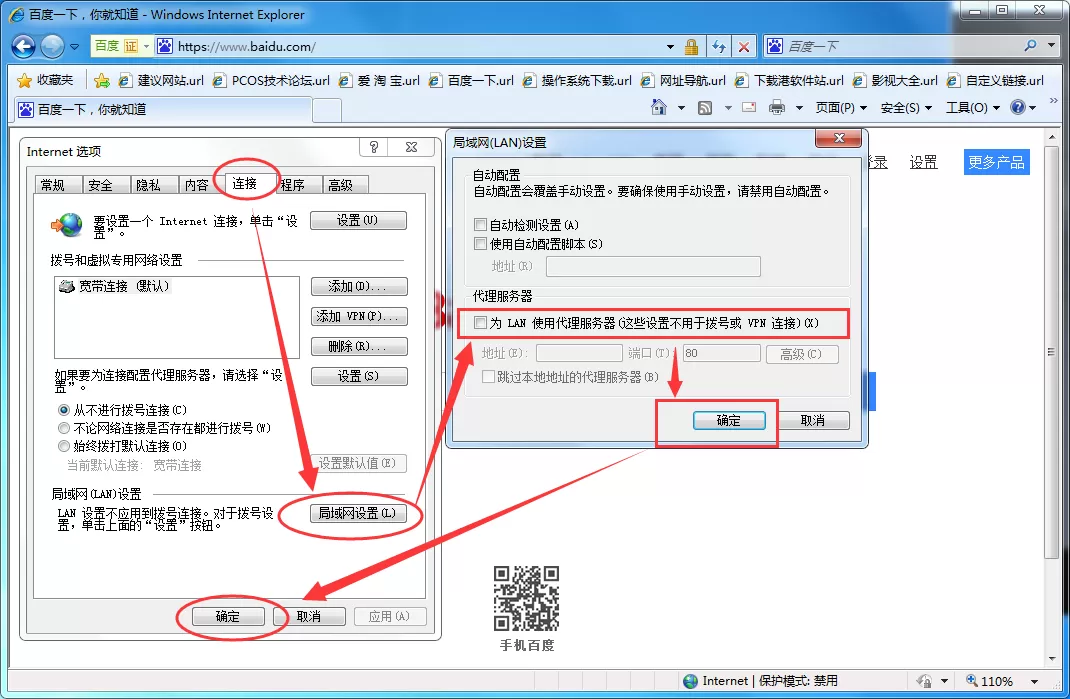Click 添加 VPN(P)... button
1070x699 pixels.
359,316
